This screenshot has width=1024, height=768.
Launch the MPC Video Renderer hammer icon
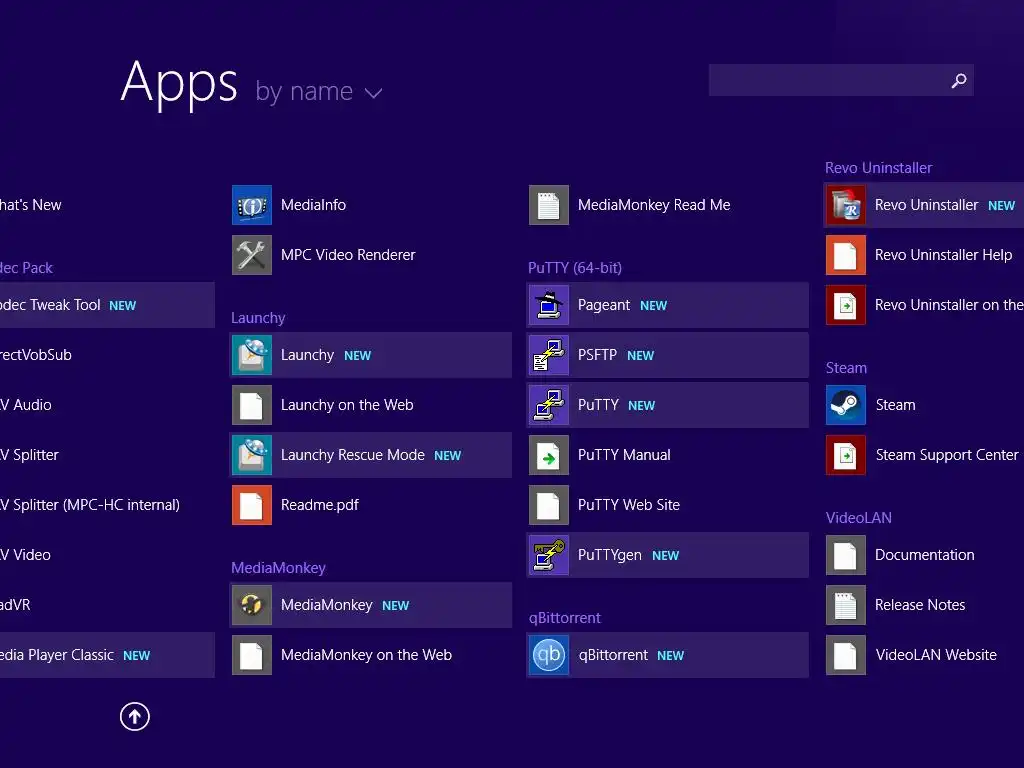(x=251, y=255)
